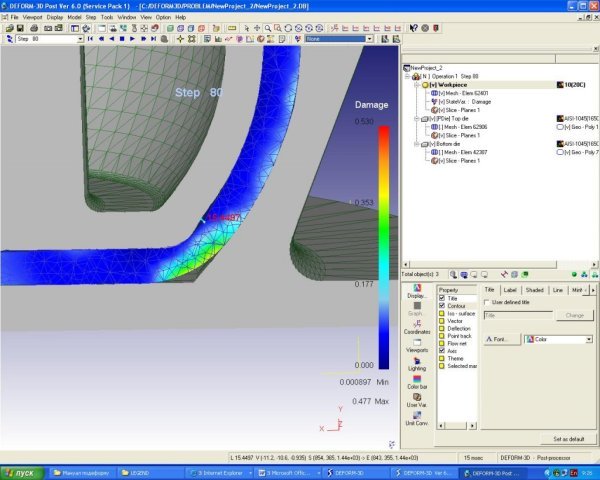The width and height of the screenshot is (600, 480).
Task: Click the pan crosshair tool next to pointer
Action: coord(257,28)
